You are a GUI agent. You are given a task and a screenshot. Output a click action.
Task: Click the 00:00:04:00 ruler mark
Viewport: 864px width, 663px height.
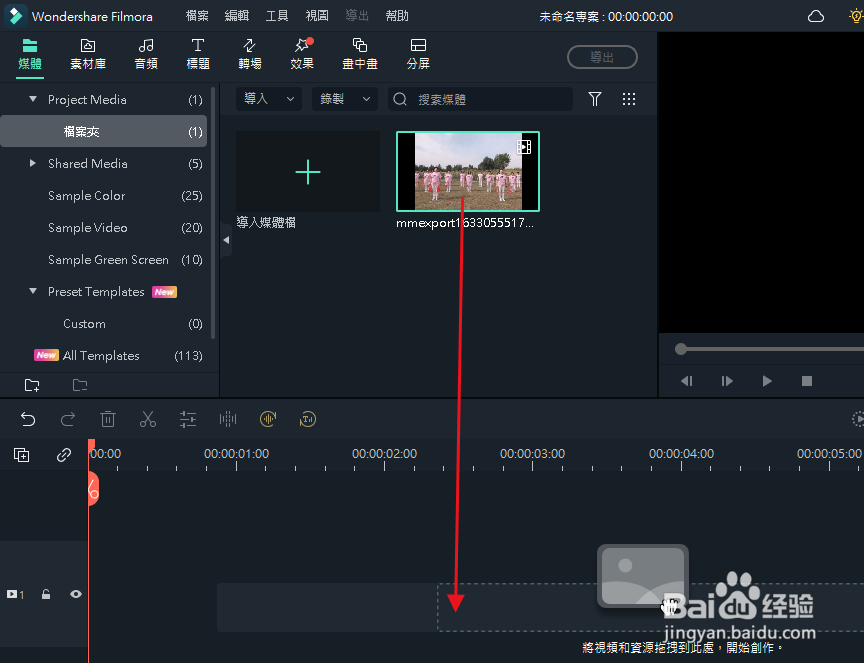coord(681,454)
